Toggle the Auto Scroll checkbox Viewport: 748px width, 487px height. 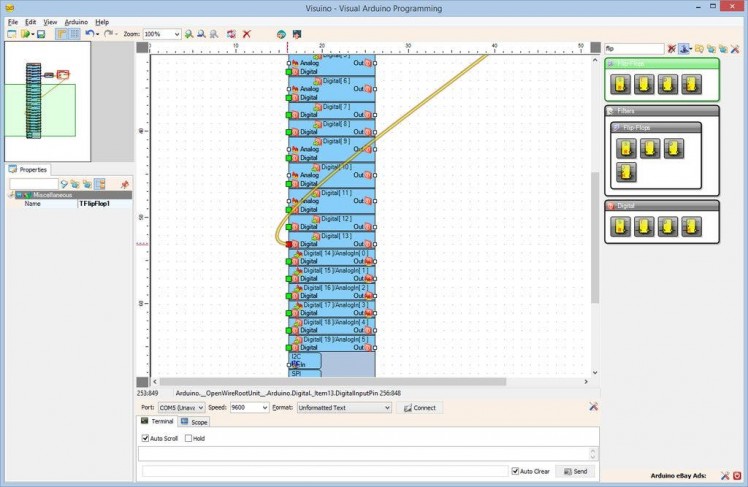coord(145,438)
